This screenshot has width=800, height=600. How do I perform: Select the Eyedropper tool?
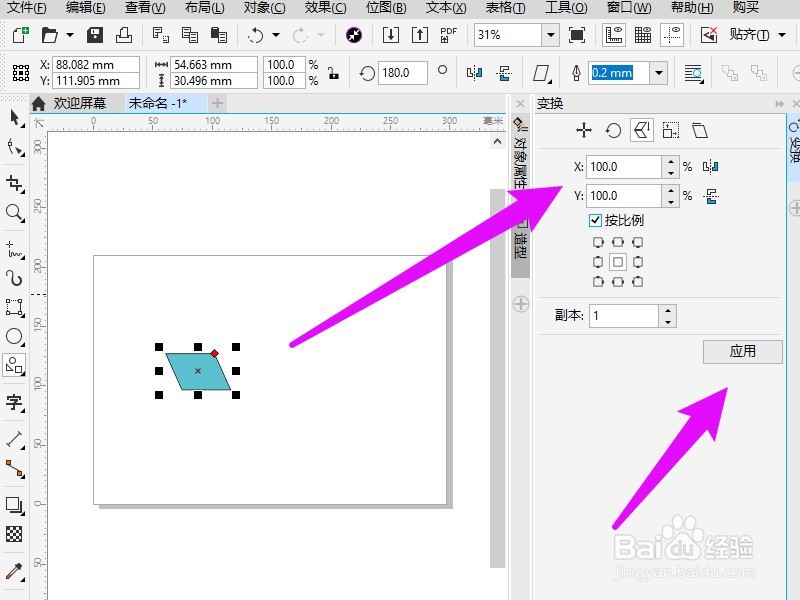15,571
